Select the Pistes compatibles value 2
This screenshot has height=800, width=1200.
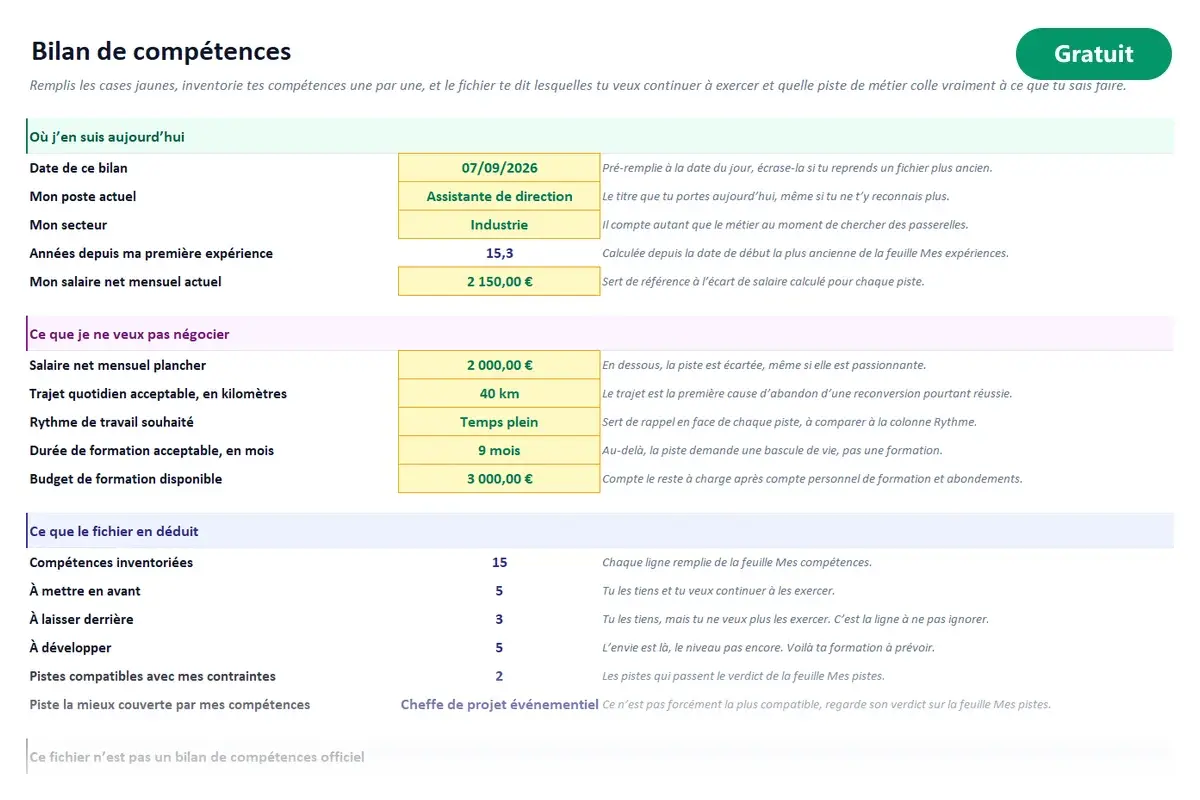tap(499, 676)
